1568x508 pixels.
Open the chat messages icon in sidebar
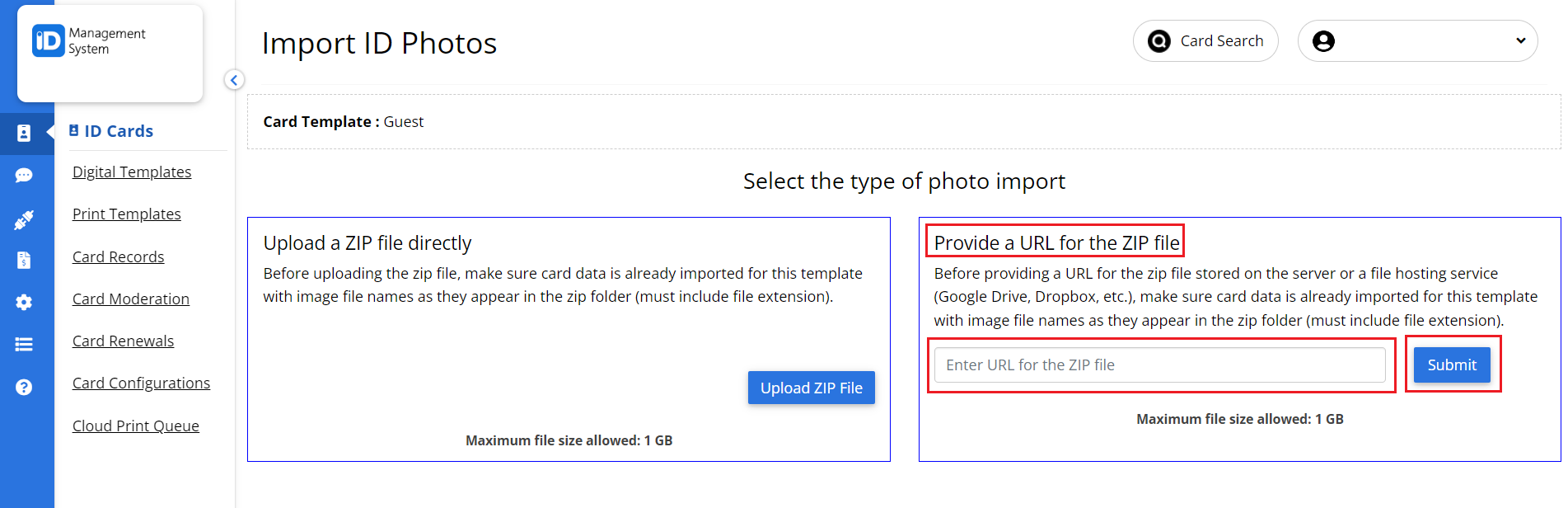(x=26, y=176)
